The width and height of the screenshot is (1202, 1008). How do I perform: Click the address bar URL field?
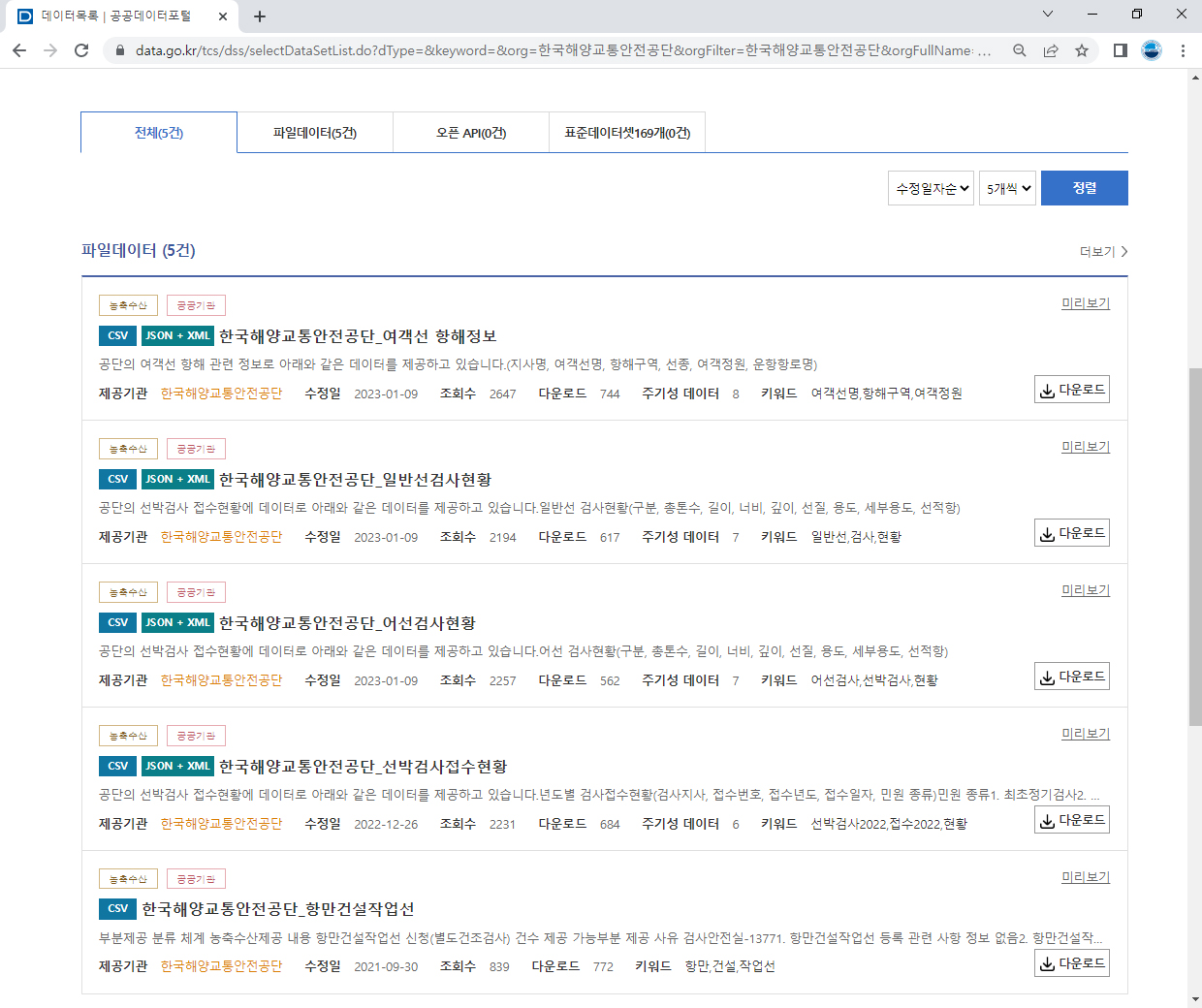562,50
